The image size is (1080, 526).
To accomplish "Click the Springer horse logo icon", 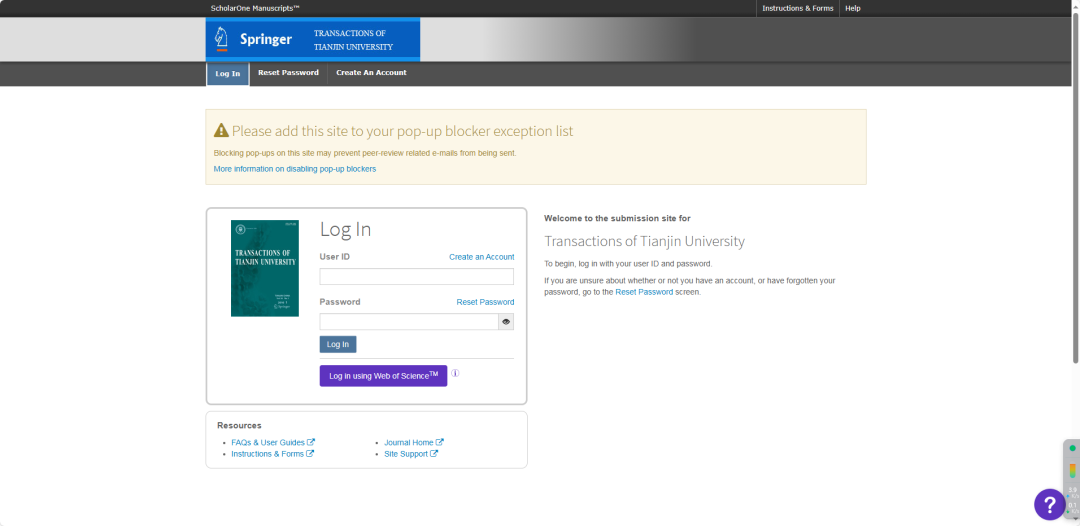I will coord(221,39).
